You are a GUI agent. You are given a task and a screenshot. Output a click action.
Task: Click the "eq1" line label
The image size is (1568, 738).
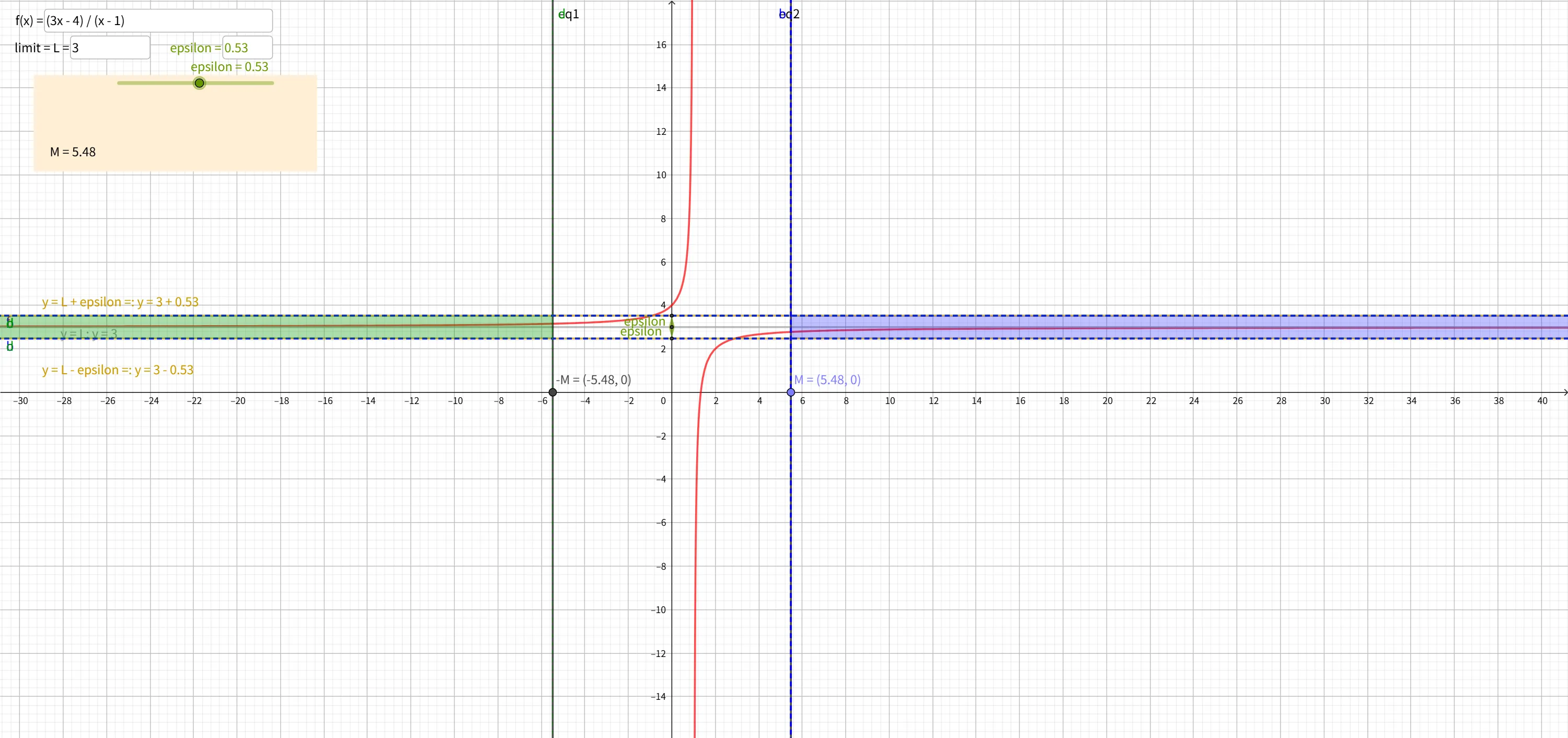pos(569,14)
